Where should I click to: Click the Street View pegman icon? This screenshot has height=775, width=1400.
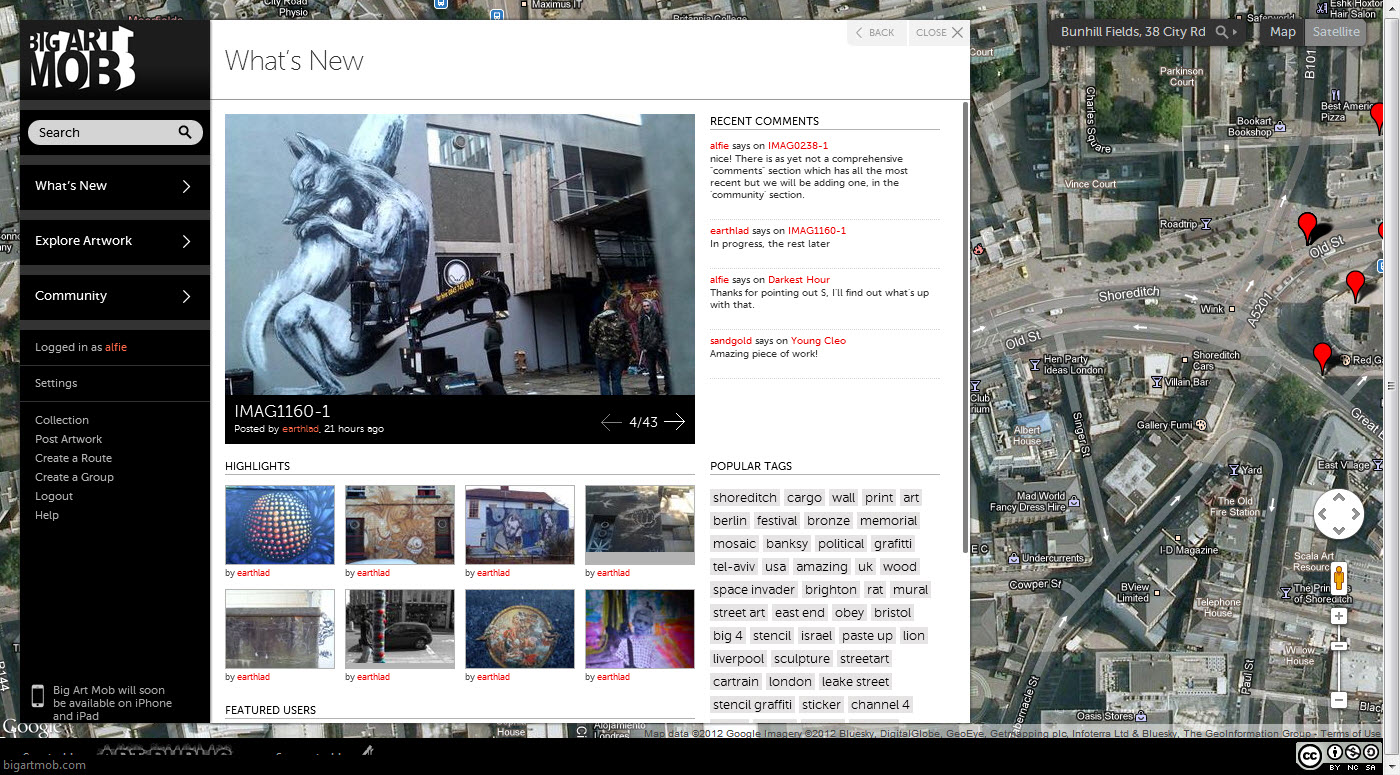[1339, 580]
